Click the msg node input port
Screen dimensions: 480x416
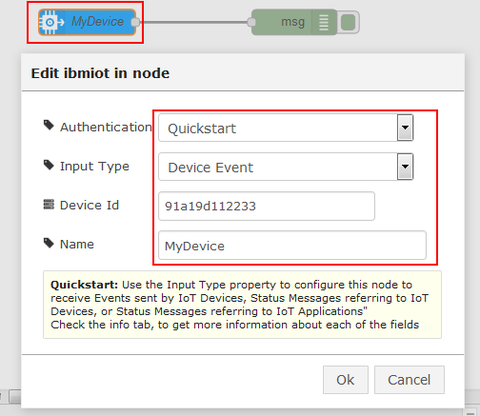[x=252, y=22]
